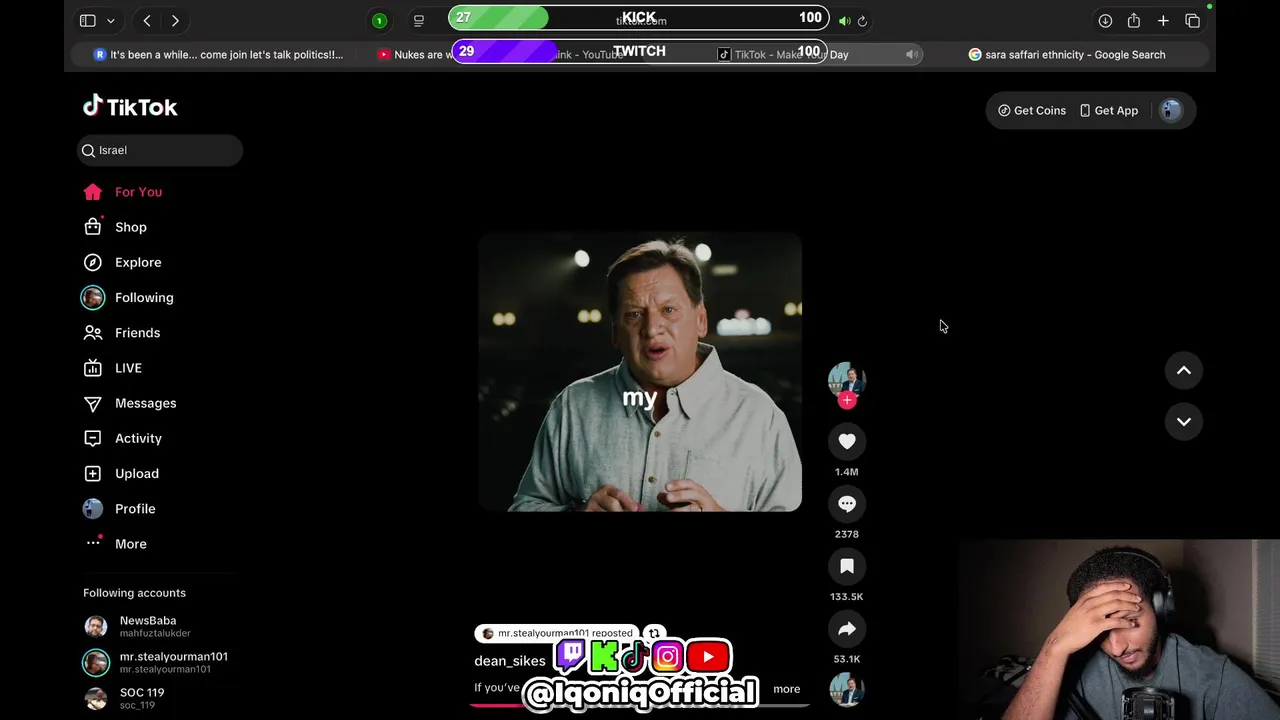Open the Upload page
Screen dimensions: 1280x720
[x=136, y=473]
